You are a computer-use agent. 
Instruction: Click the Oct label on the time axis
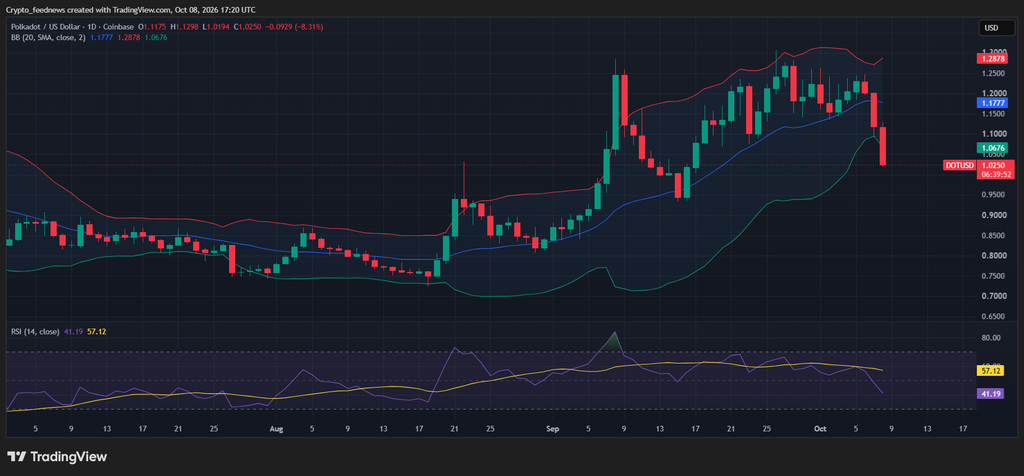point(820,429)
